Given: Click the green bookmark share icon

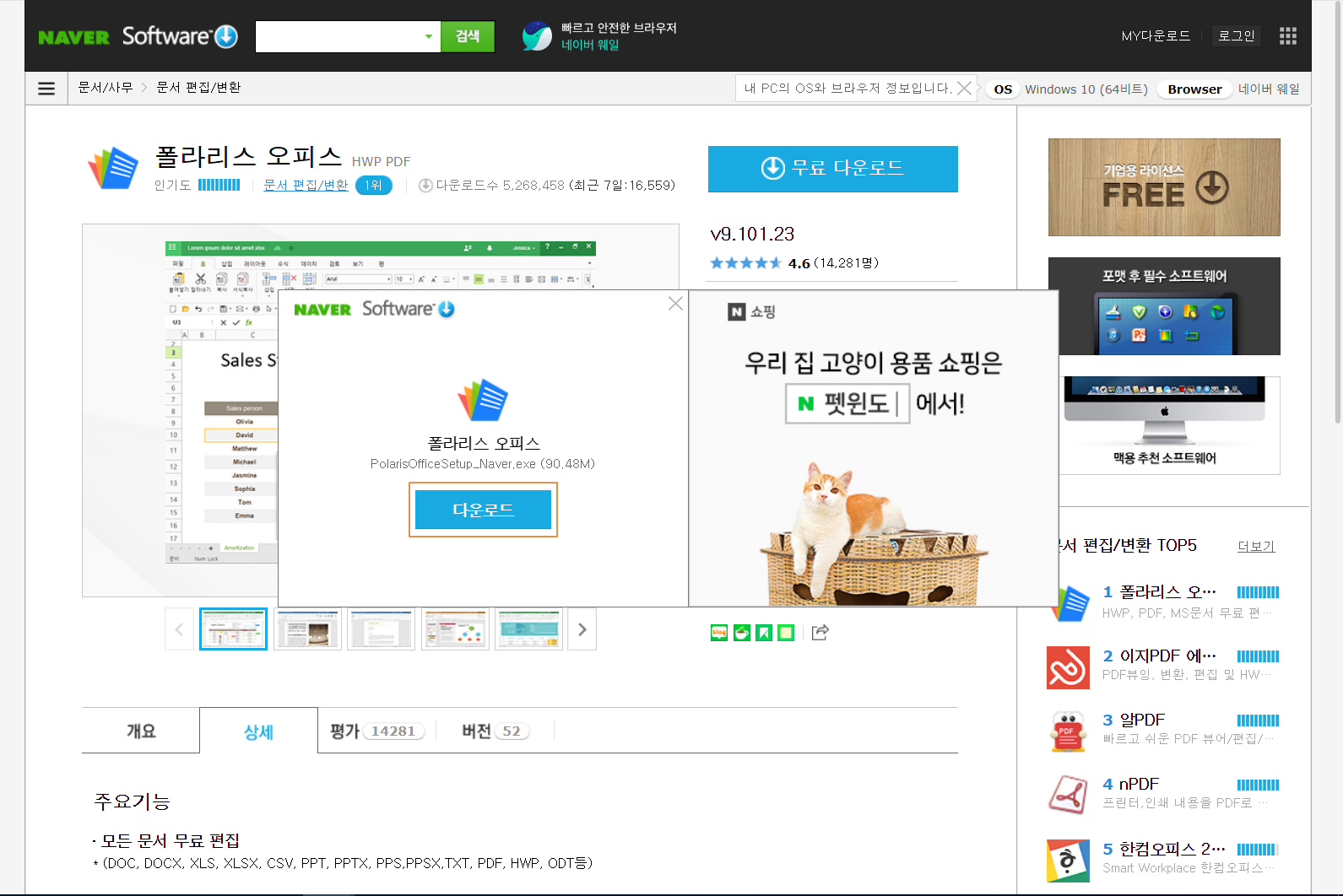Looking at the screenshot, I should tap(764, 632).
